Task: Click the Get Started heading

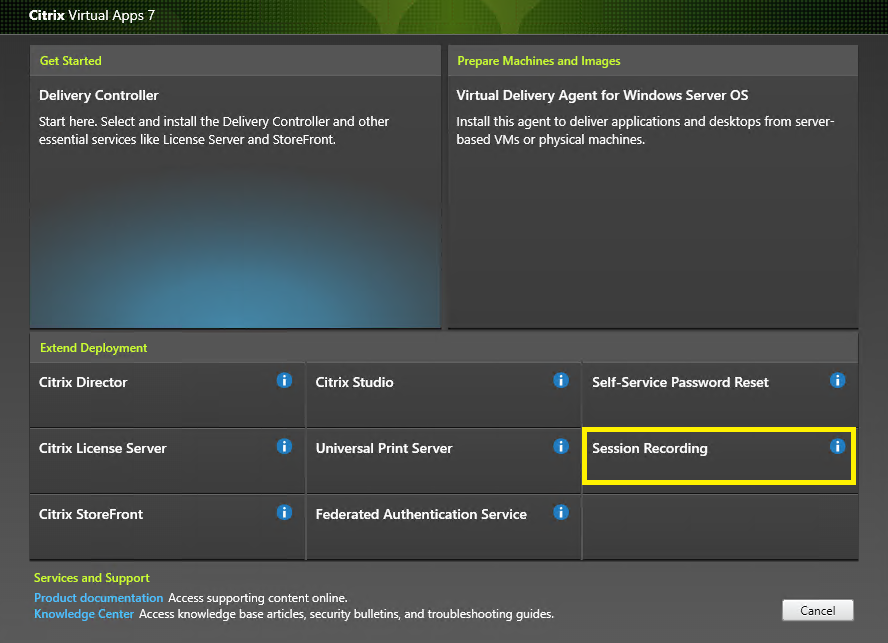Action: [71, 61]
